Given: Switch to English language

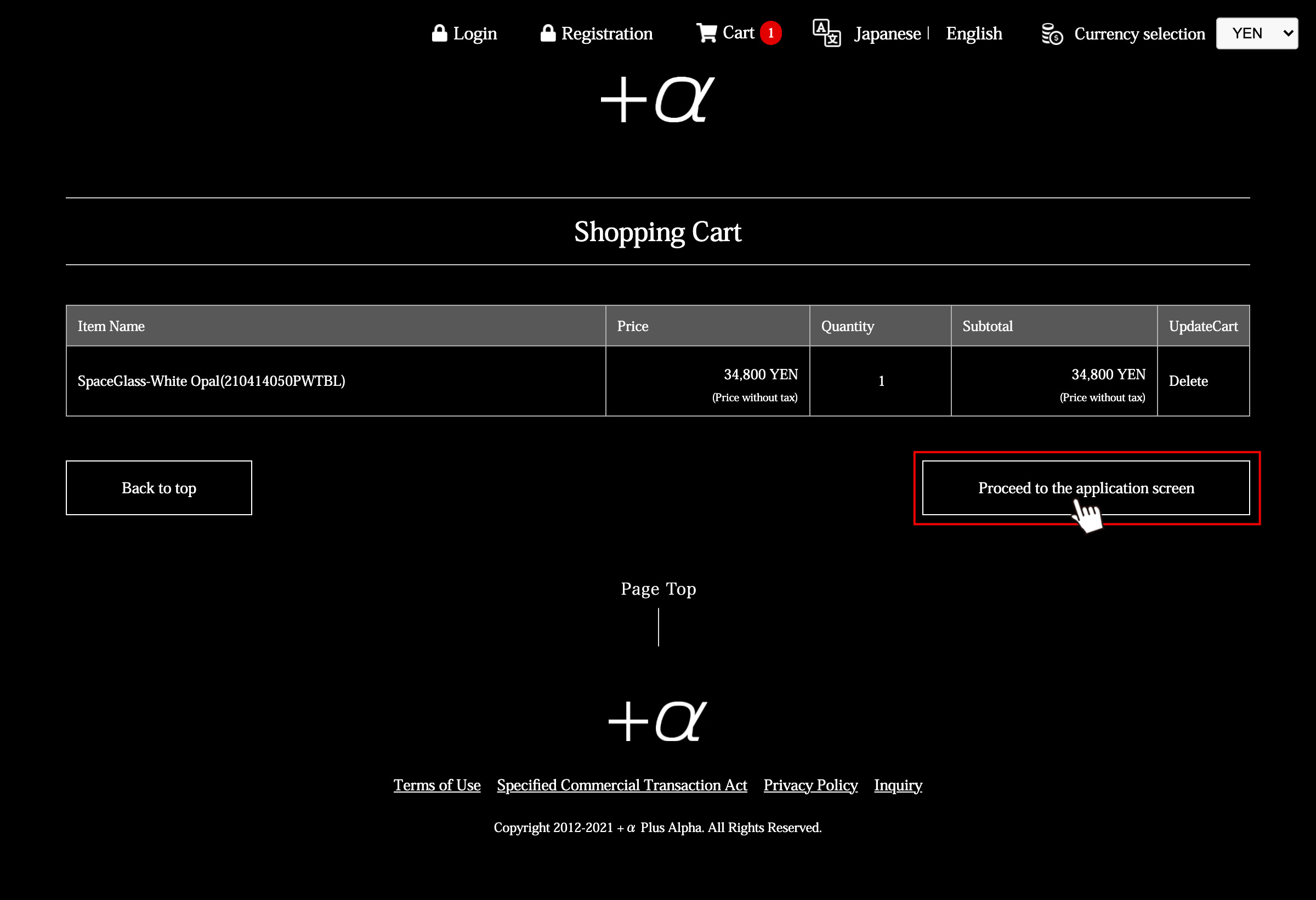Looking at the screenshot, I should (x=974, y=33).
